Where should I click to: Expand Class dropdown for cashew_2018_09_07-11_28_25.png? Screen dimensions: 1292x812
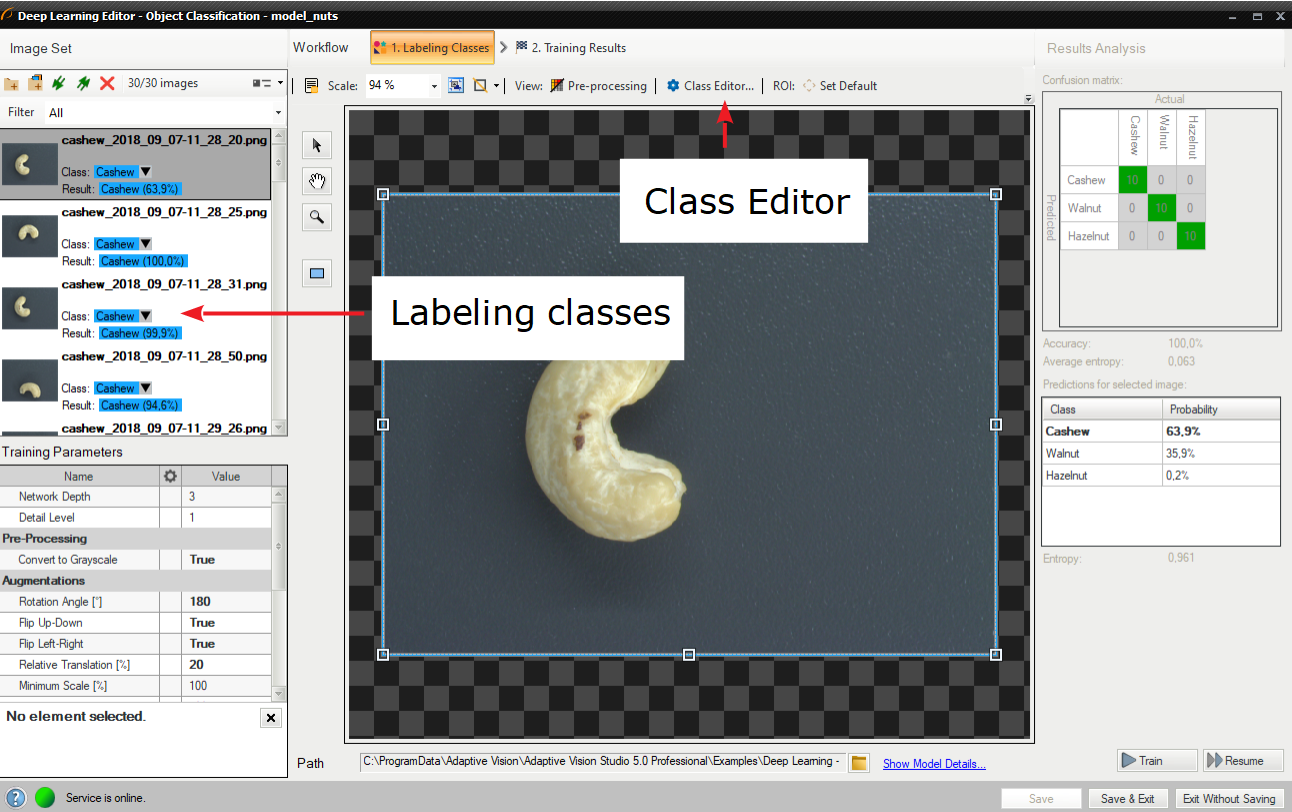145,244
